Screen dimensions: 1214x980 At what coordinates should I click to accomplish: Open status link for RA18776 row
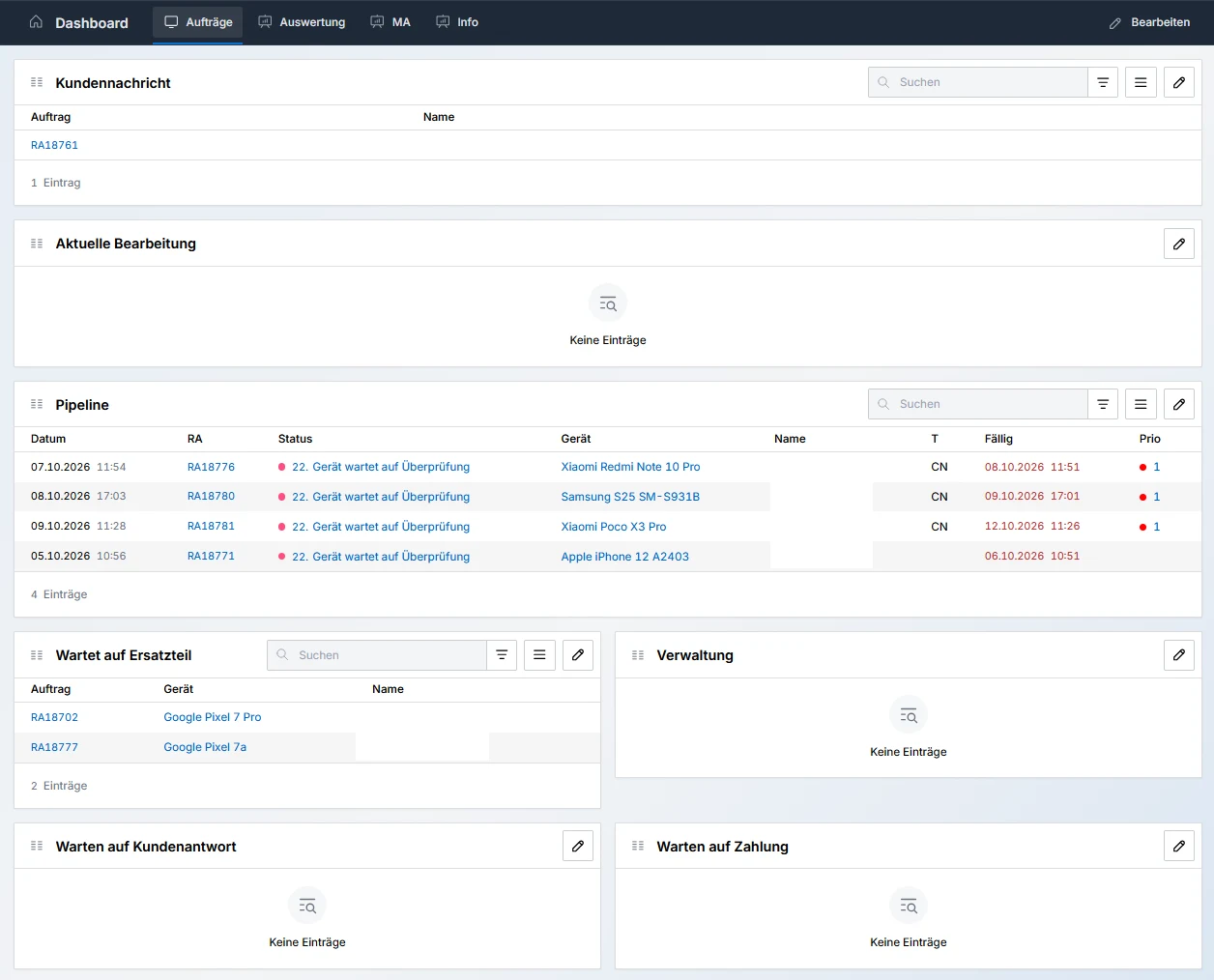381,467
